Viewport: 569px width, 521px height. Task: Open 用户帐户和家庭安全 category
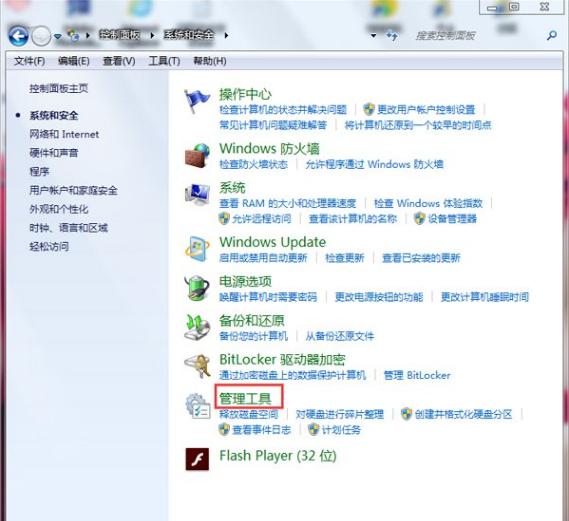click(73, 190)
